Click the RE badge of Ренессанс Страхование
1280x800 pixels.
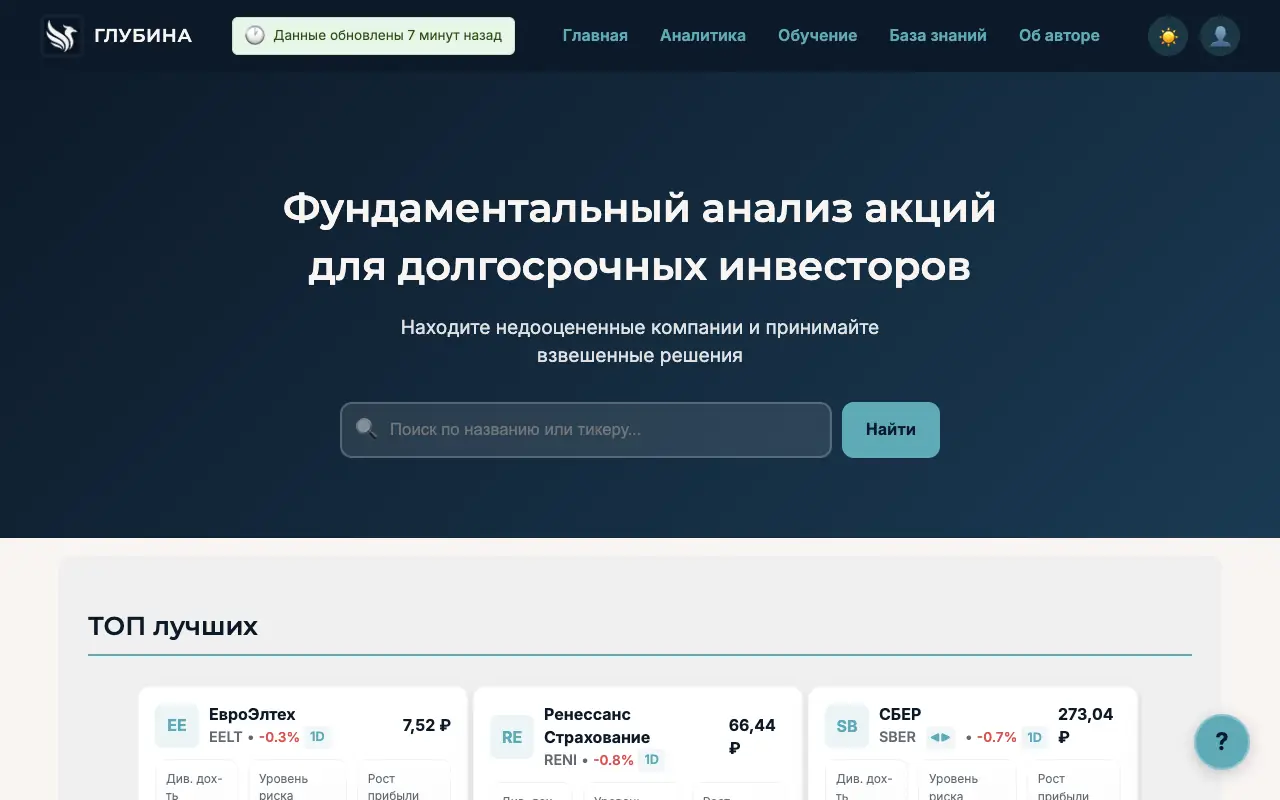[512, 737]
